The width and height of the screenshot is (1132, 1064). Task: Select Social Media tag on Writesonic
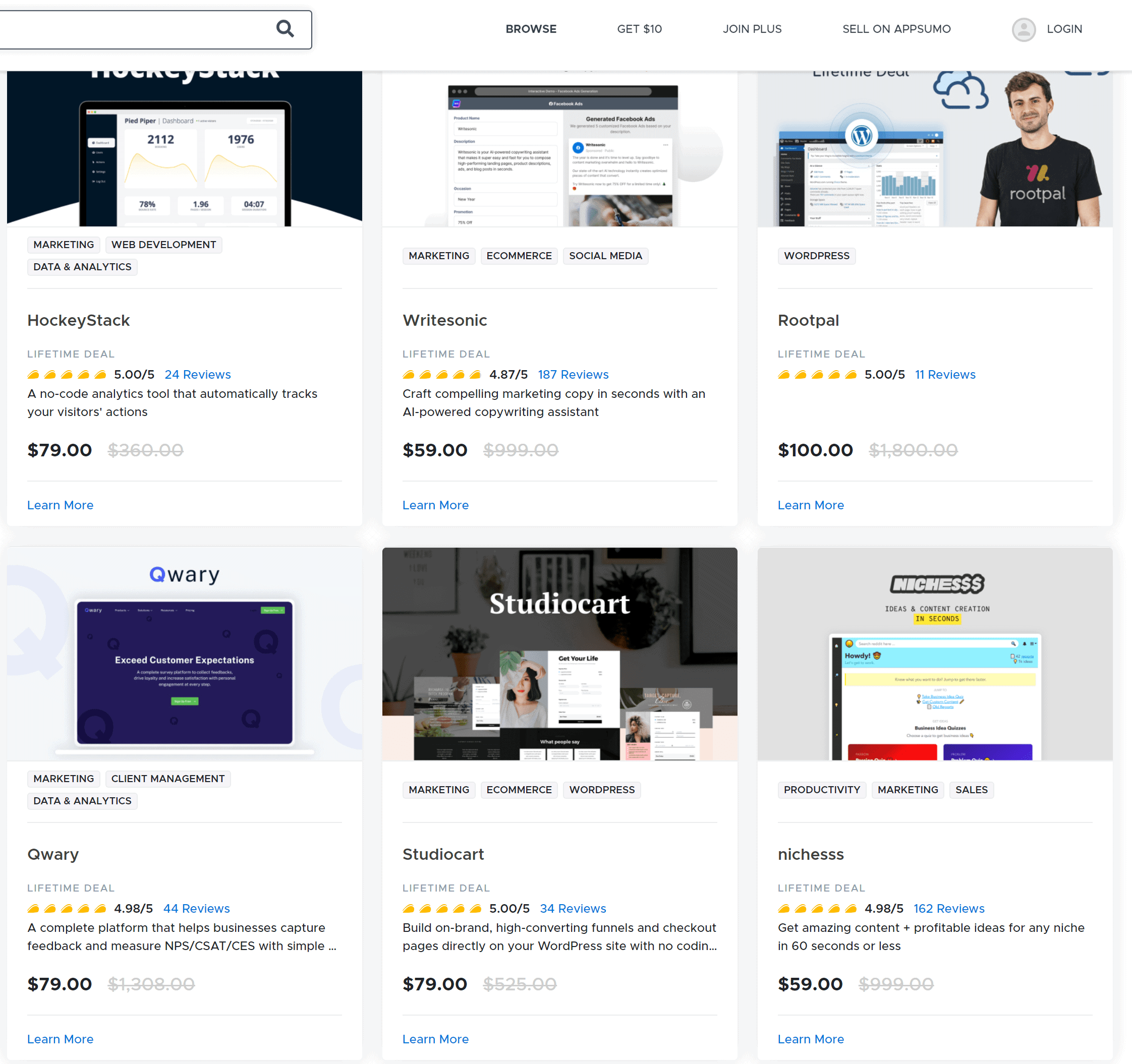pyautogui.click(x=605, y=256)
